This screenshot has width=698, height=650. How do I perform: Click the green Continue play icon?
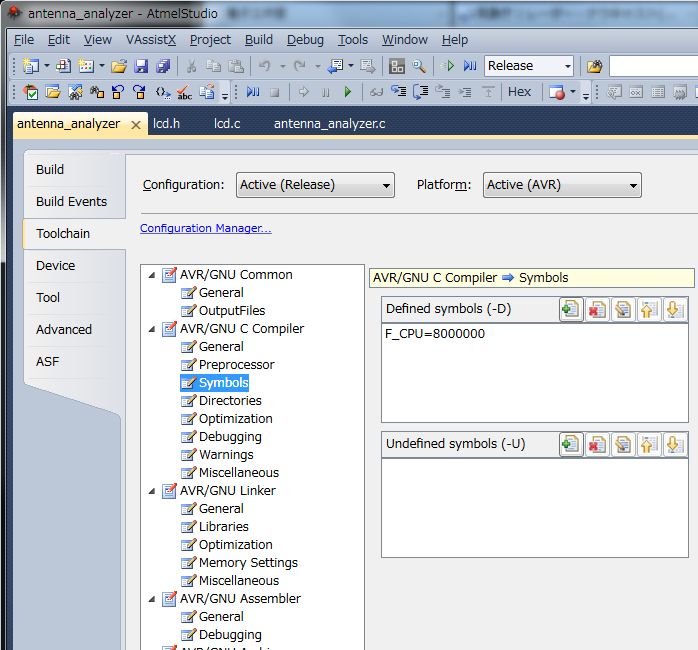click(348, 92)
